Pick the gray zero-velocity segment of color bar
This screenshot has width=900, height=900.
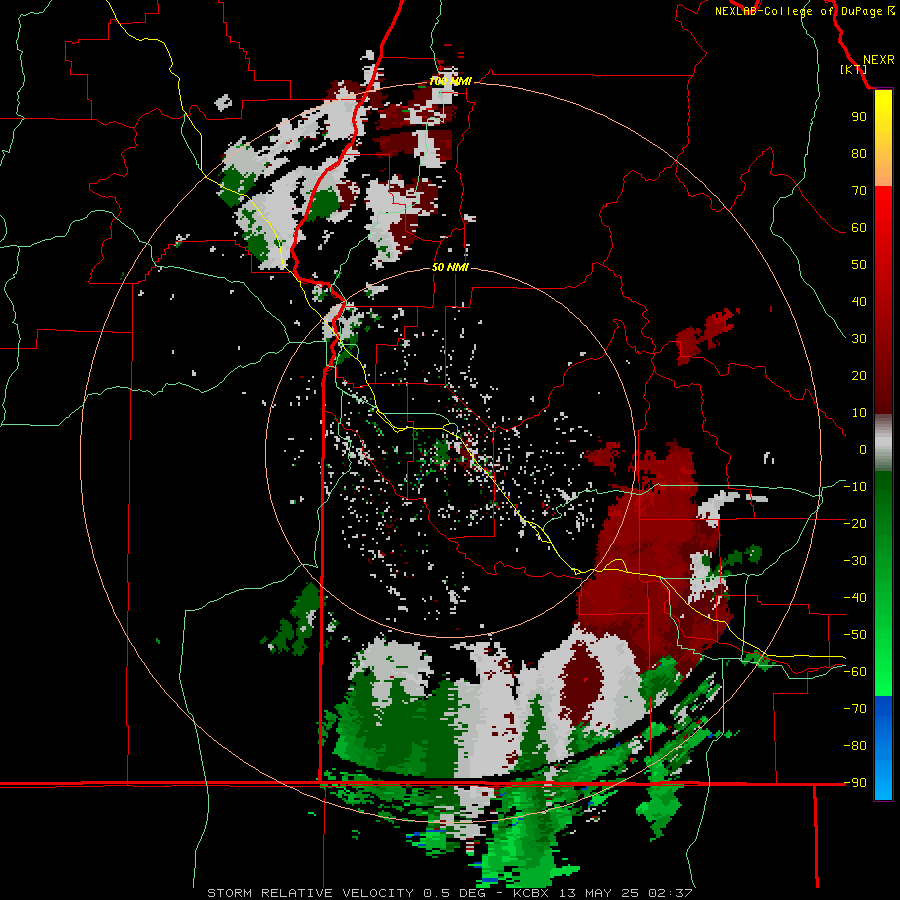pyautogui.click(x=883, y=442)
